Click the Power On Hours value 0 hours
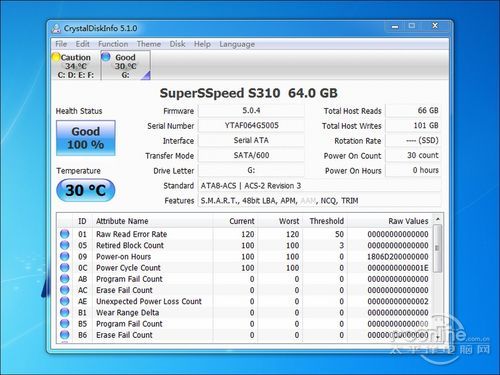500x375 pixels. point(413,170)
